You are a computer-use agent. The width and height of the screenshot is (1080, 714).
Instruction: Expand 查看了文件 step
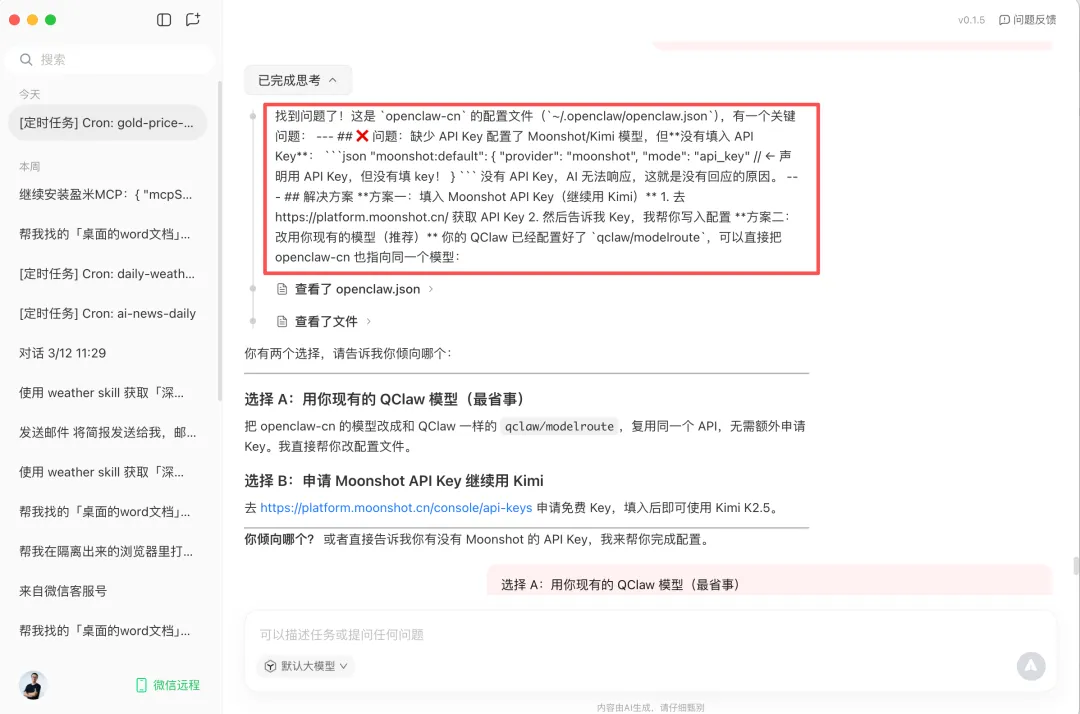click(324, 321)
